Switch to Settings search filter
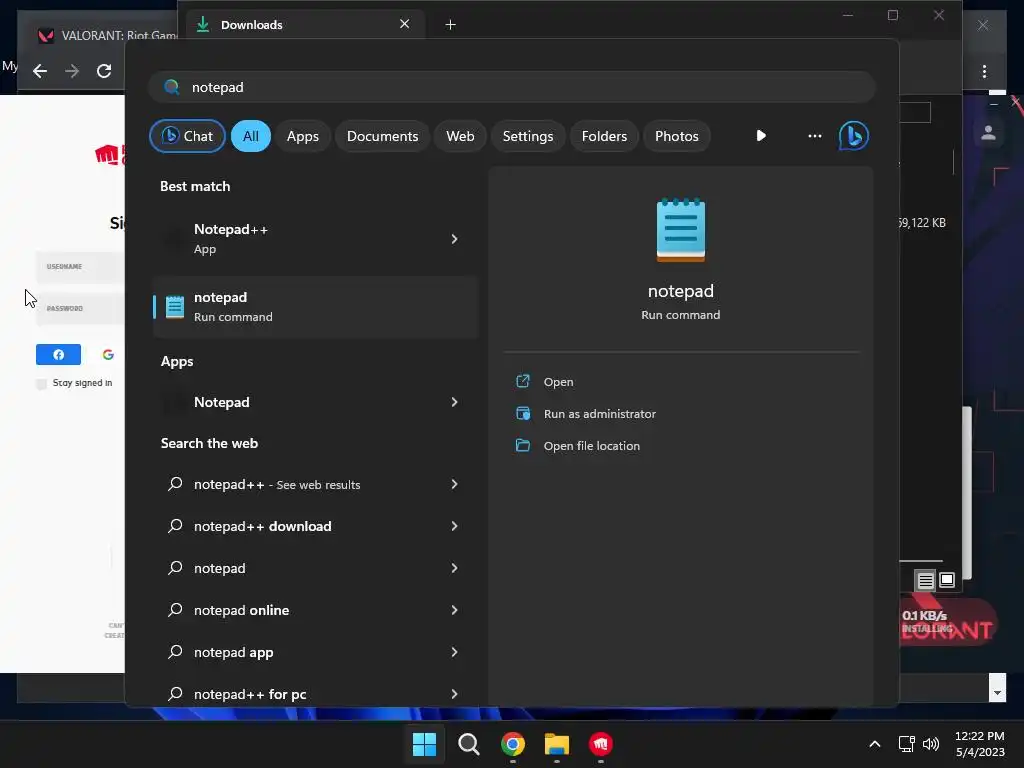 [528, 136]
